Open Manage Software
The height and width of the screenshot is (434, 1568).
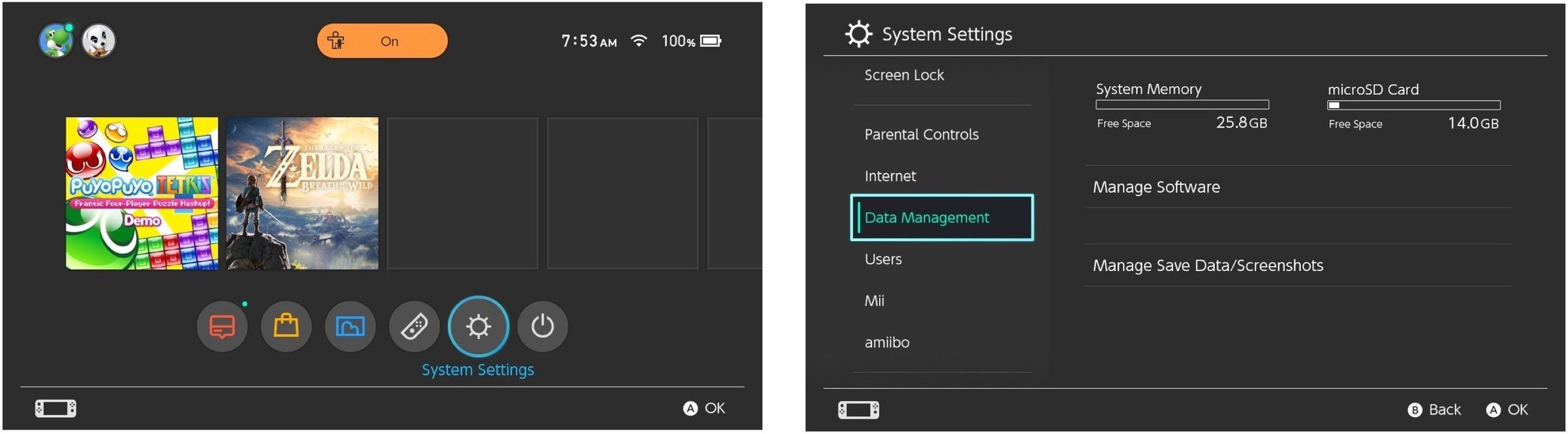coord(1156,188)
